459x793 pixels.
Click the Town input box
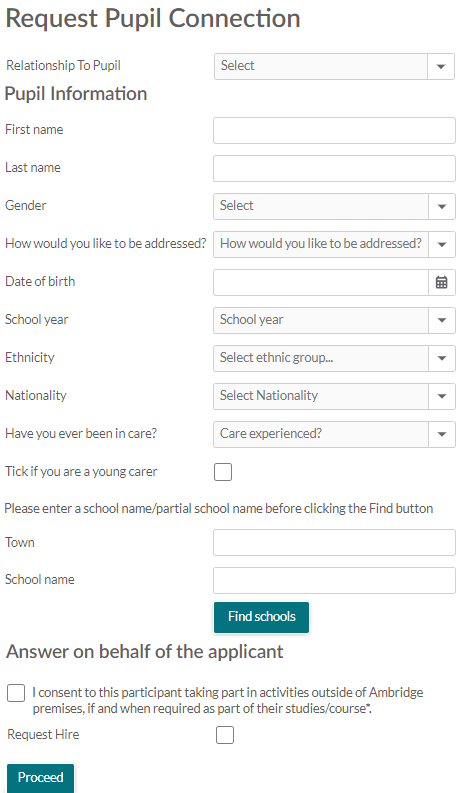334,543
